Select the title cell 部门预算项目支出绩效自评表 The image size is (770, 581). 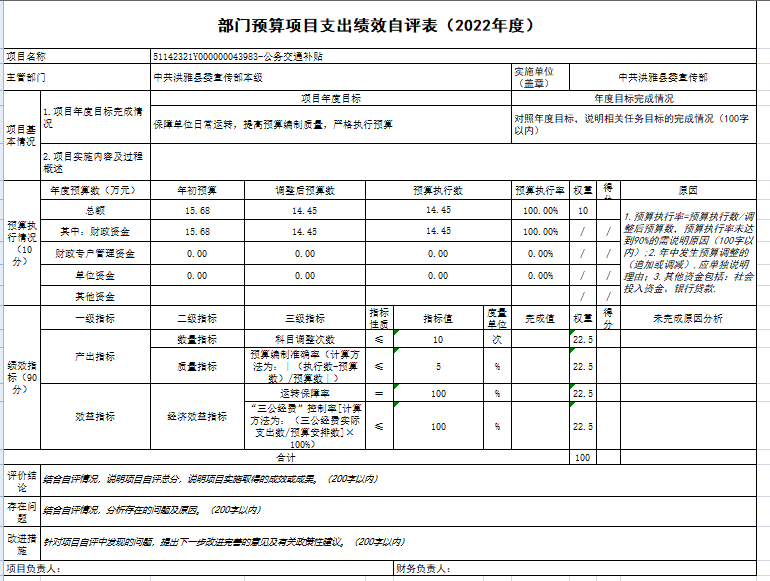(380, 25)
